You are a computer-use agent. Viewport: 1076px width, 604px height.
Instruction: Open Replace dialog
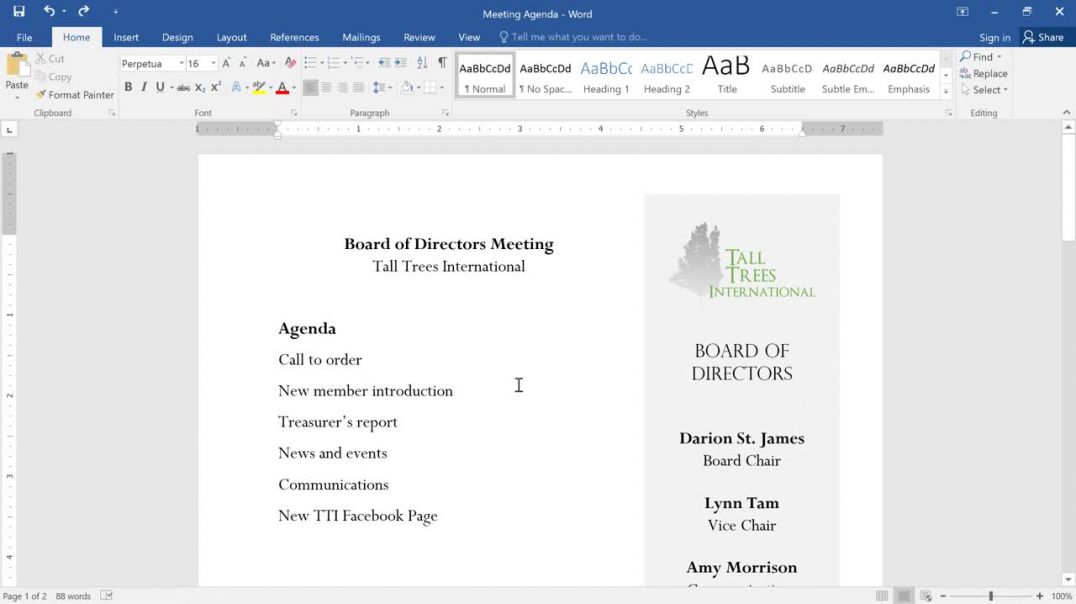pyautogui.click(x=983, y=73)
